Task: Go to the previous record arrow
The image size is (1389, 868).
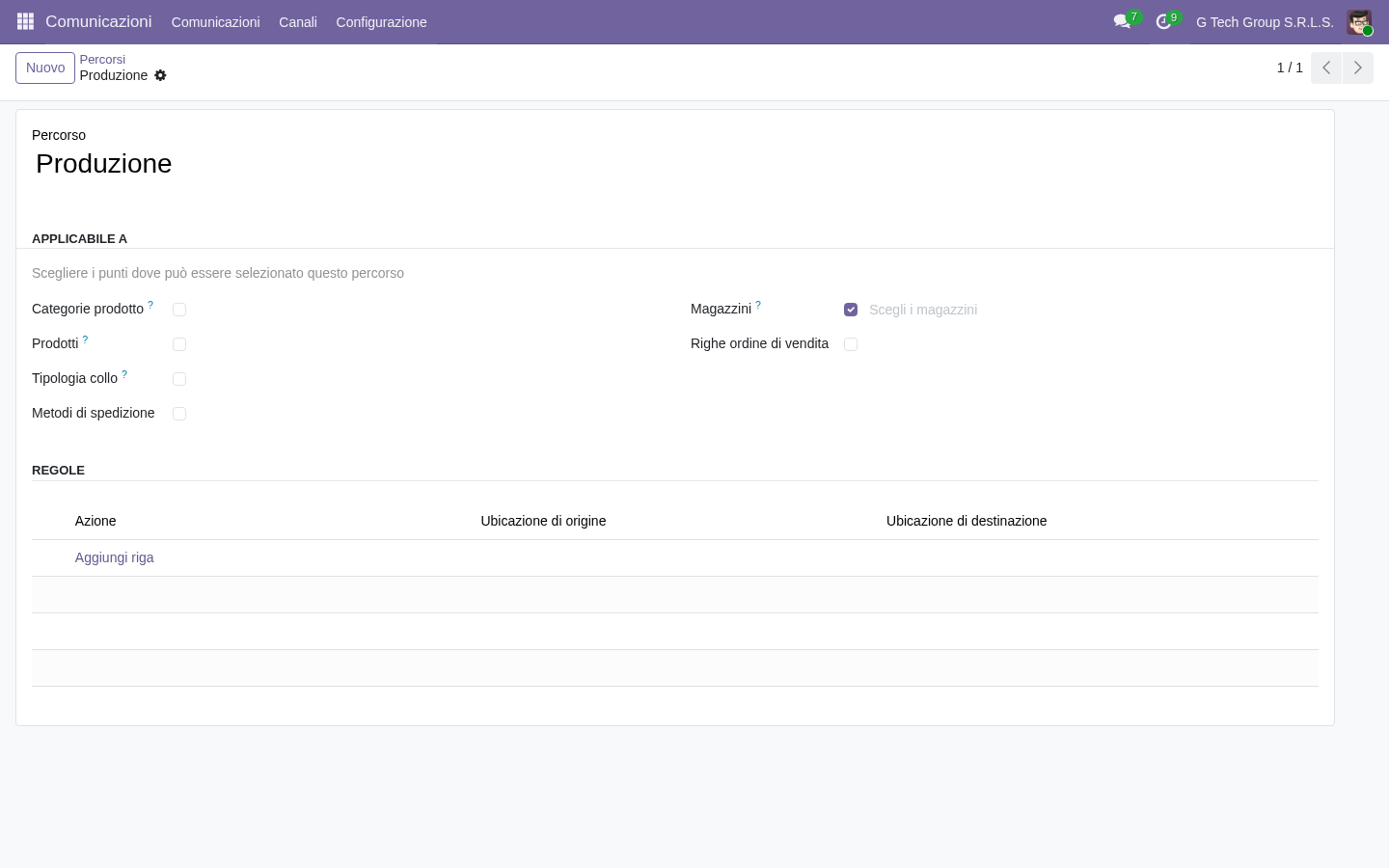Action: (x=1326, y=68)
